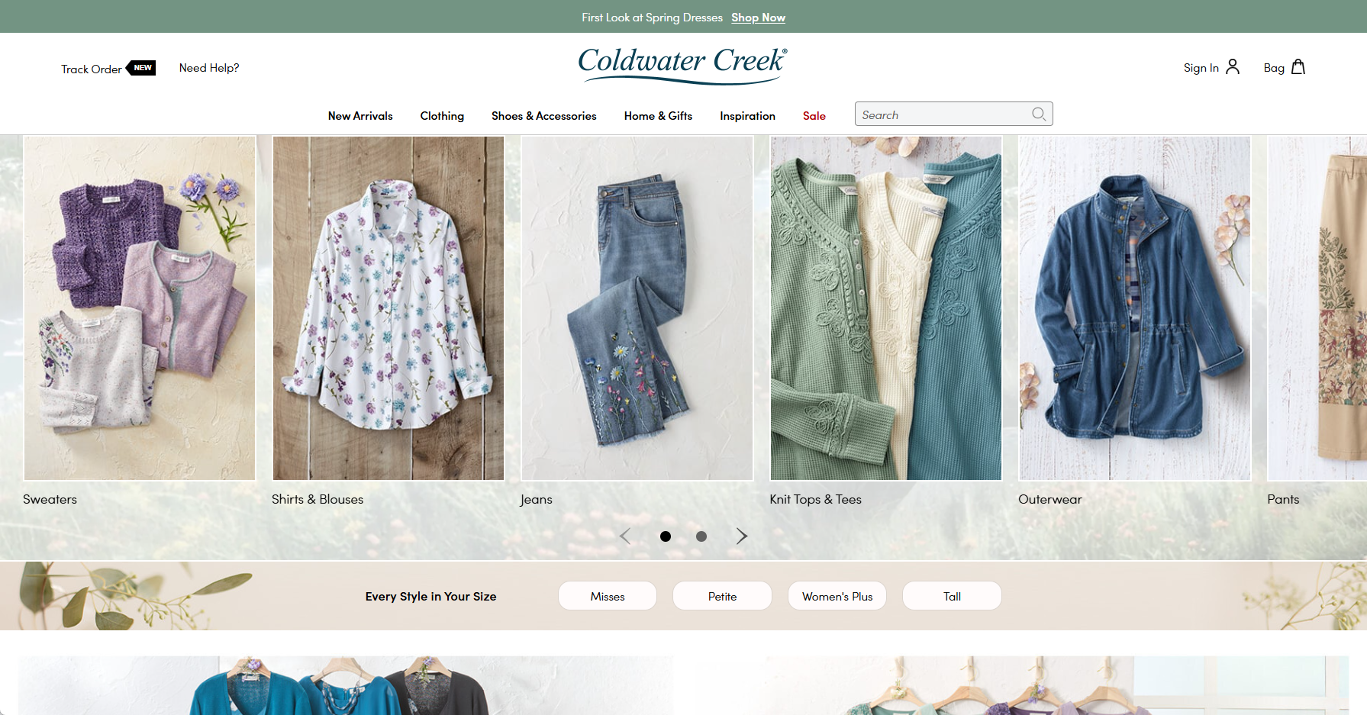Click the search magnifier icon
Viewport: 1368px width, 716px height.
click(x=1039, y=114)
